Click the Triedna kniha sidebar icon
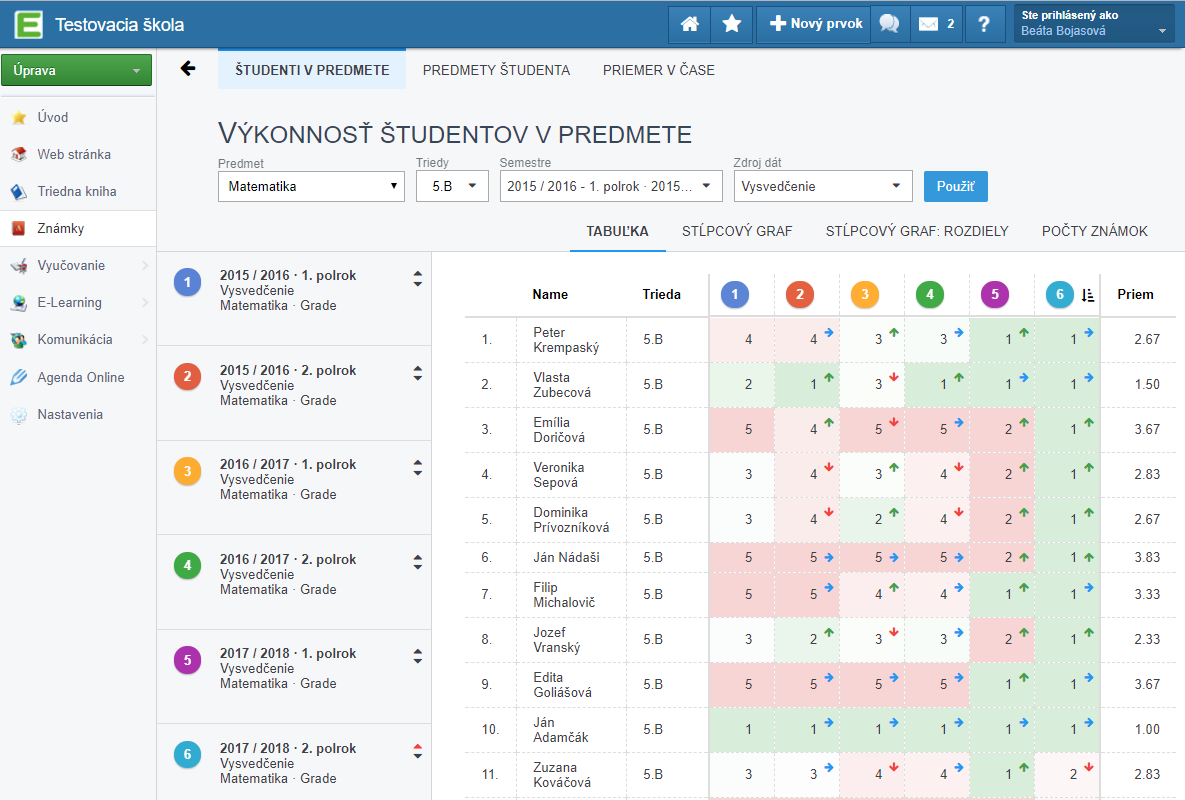The width and height of the screenshot is (1185, 800). [19, 191]
